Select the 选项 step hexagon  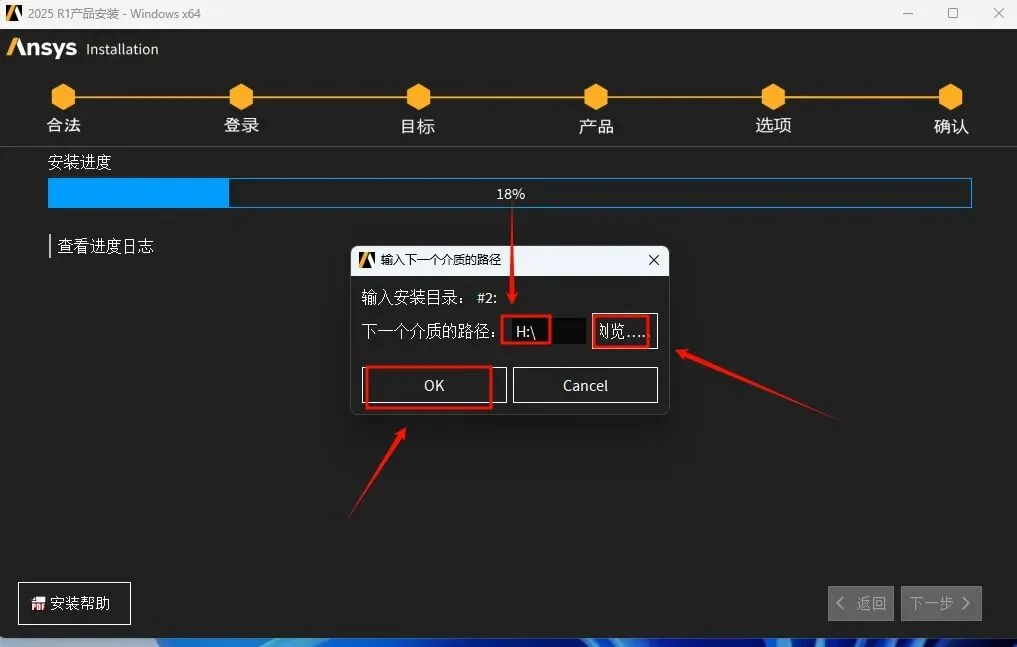point(773,97)
